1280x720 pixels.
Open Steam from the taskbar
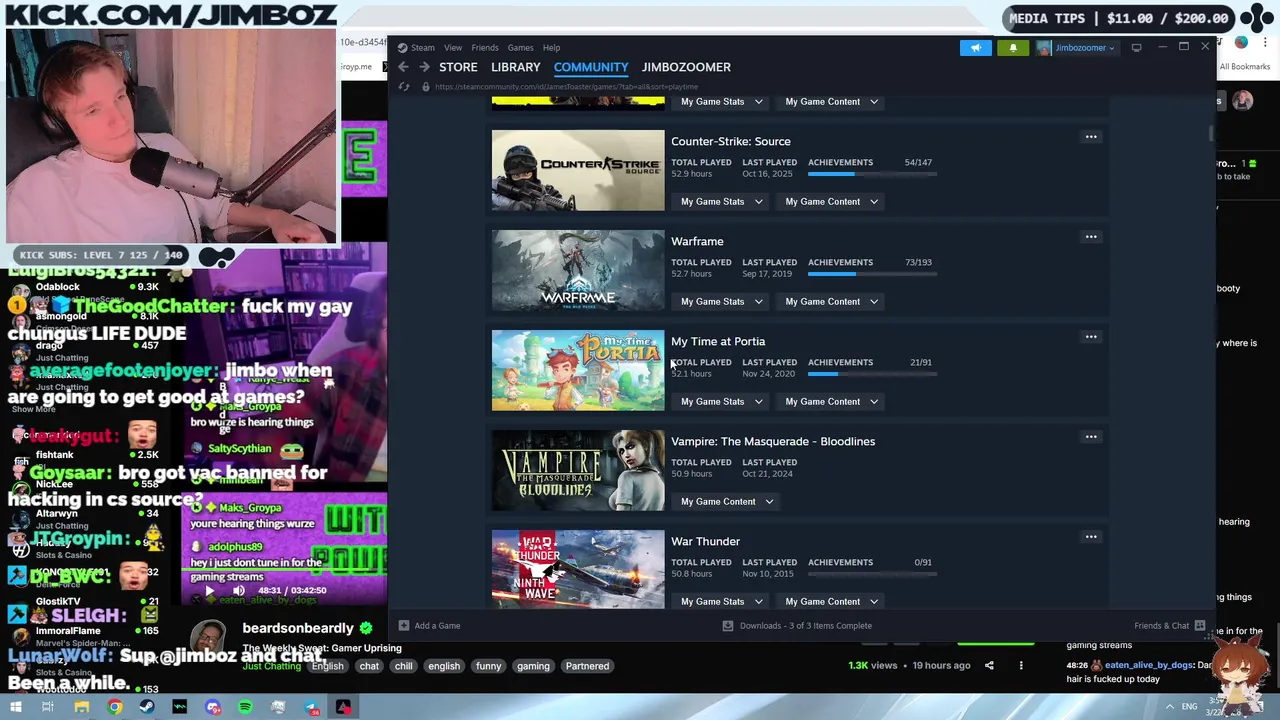147,707
